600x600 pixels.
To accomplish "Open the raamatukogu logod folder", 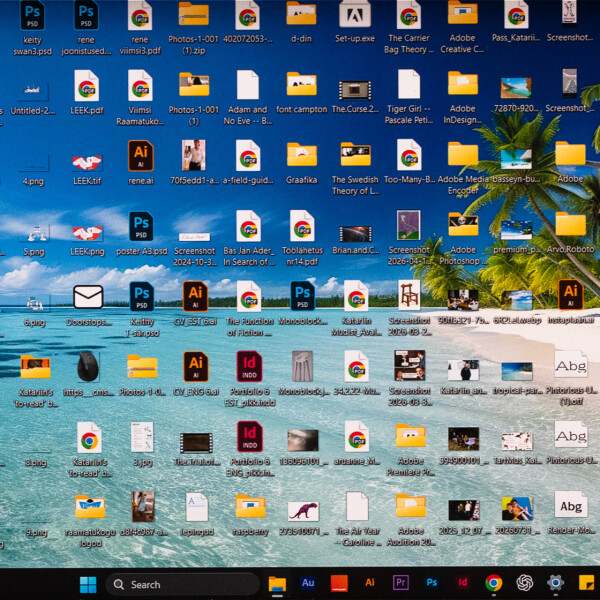I will click(x=90, y=507).
